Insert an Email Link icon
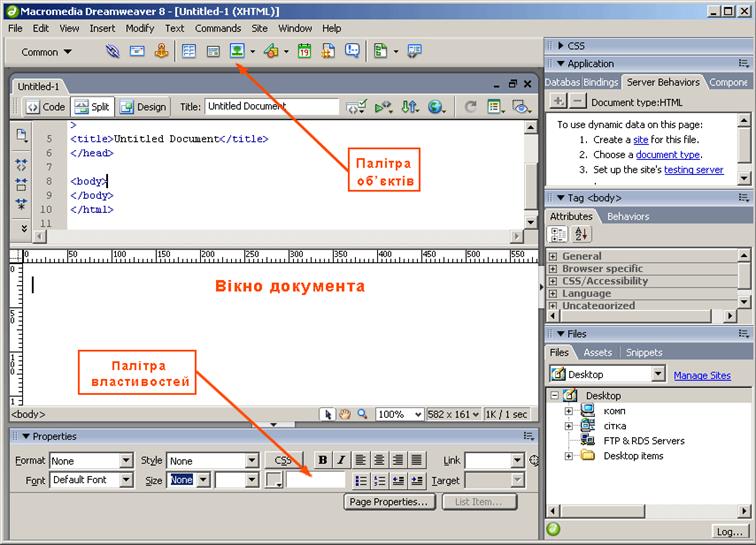Viewport: 756px width, 545px height. click(x=137, y=51)
